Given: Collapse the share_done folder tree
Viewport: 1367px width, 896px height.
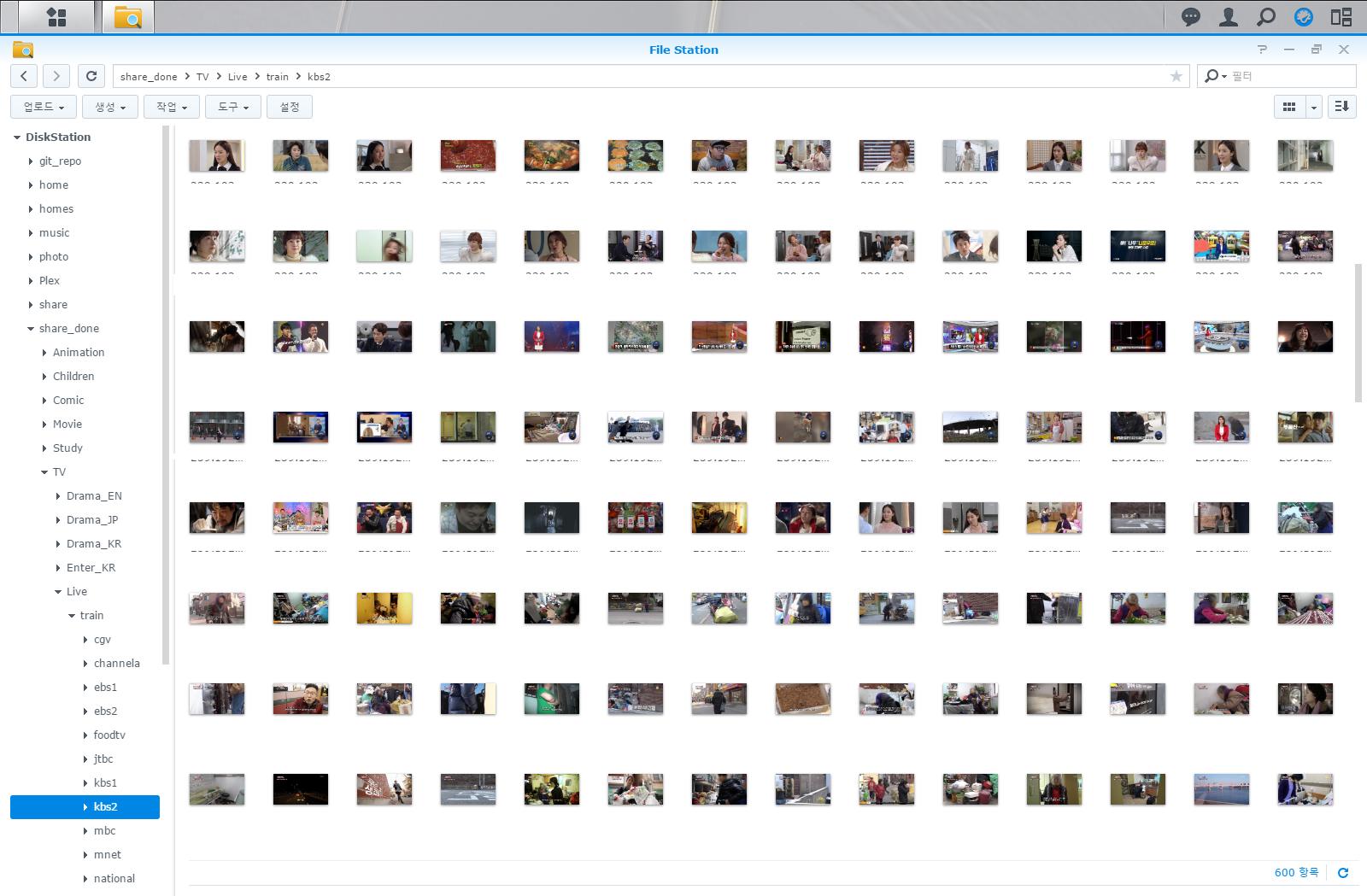Looking at the screenshot, I should tap(31, 329).
